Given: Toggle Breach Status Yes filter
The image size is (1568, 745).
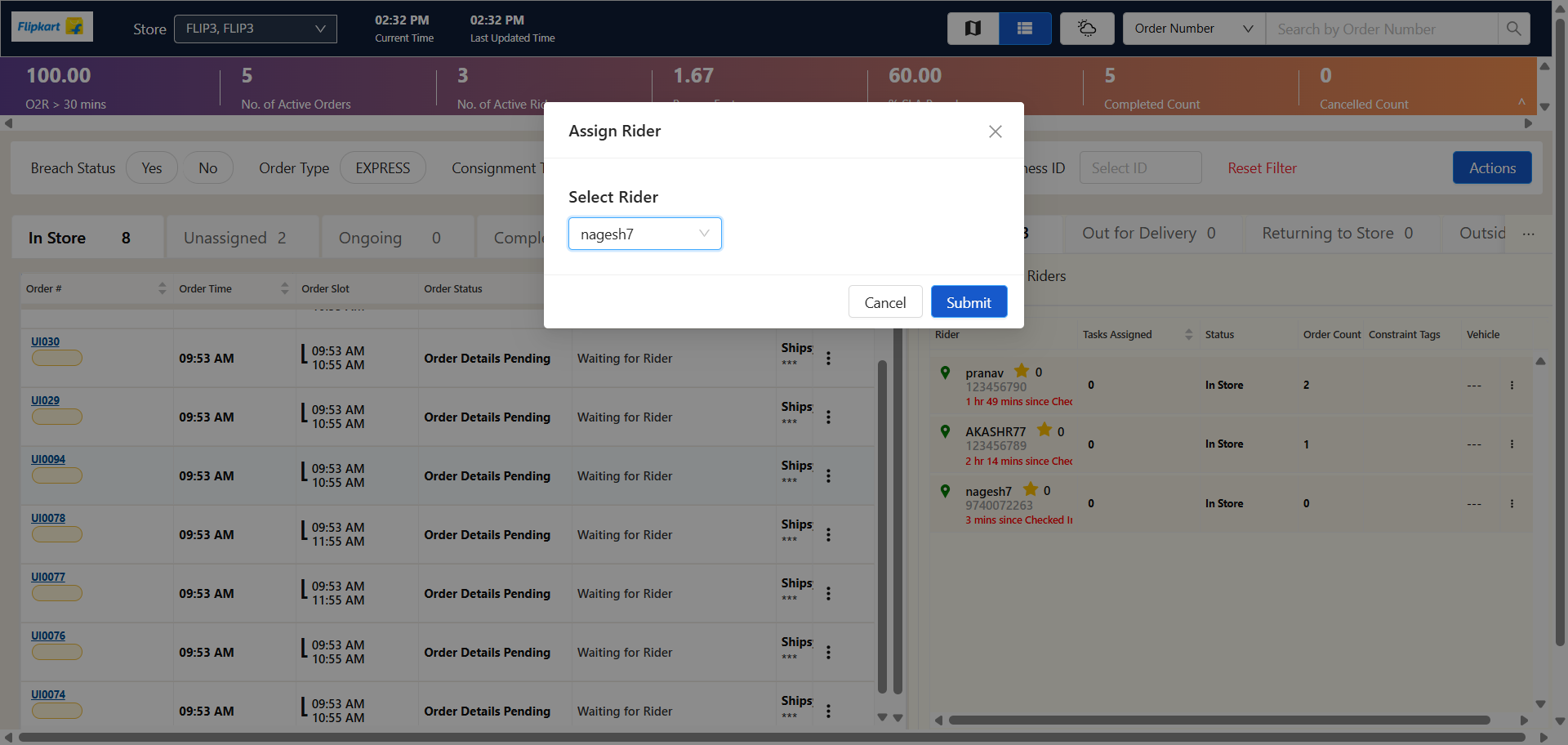Looking at the screenshot, I should coord(152,167).
